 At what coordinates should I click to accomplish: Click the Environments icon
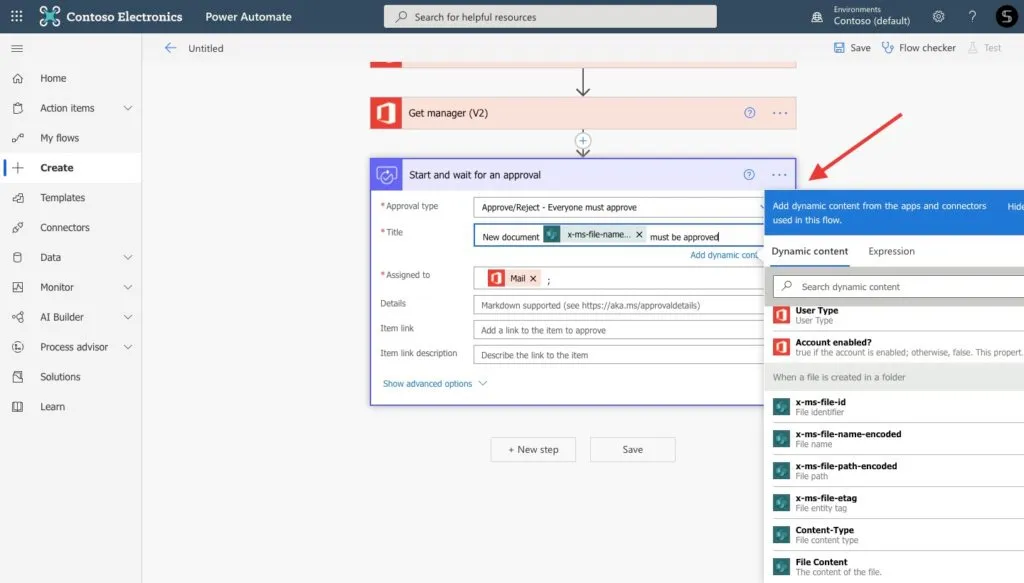(x=817, y=17)
